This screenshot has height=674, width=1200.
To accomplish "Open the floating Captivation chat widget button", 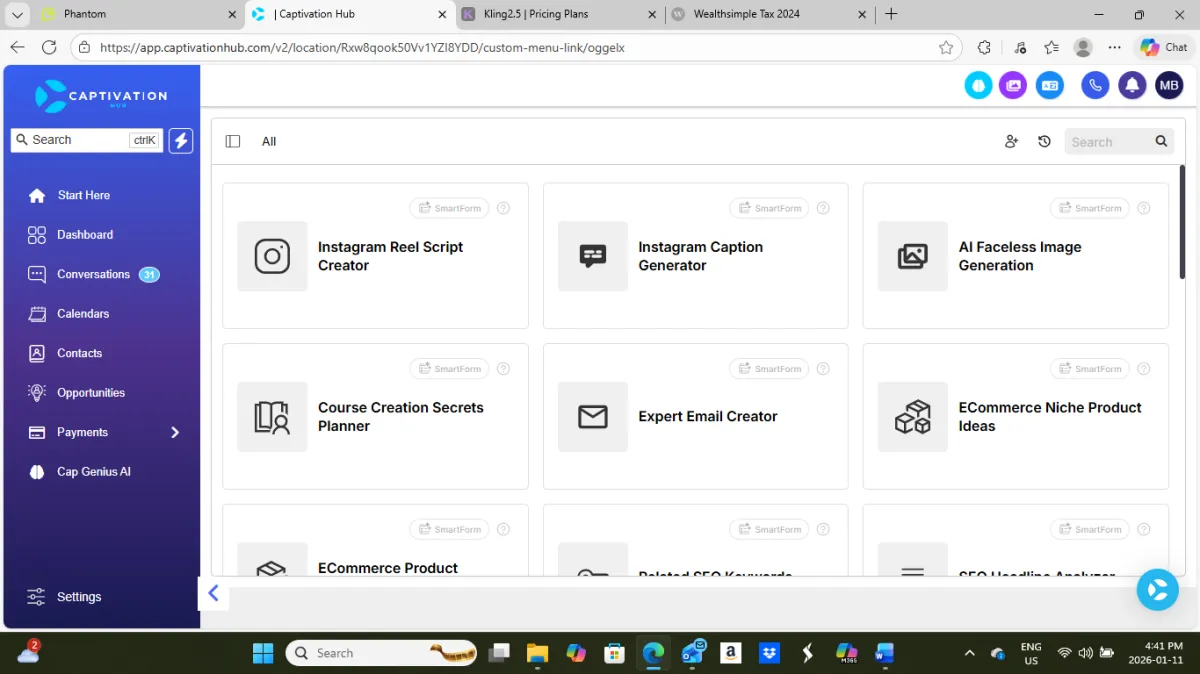I will click(1158, 590).
